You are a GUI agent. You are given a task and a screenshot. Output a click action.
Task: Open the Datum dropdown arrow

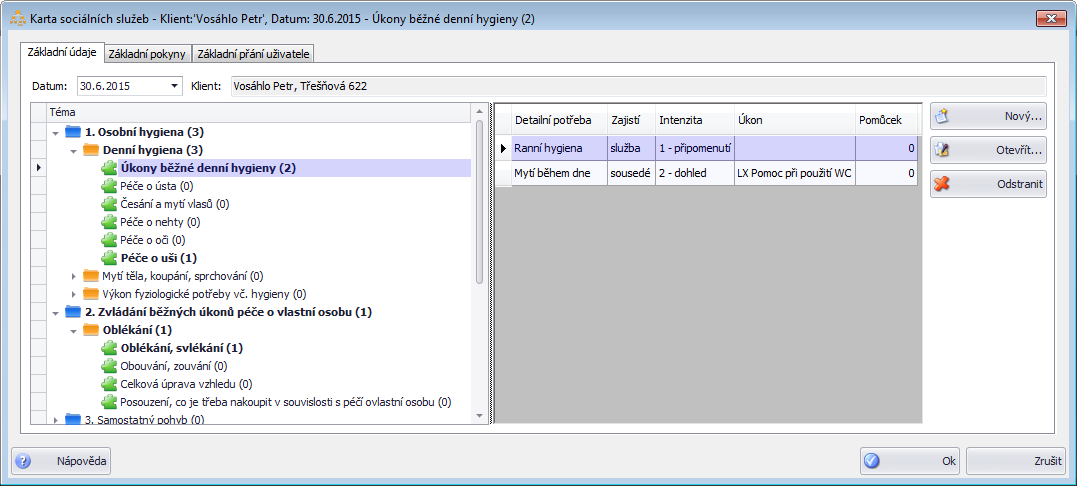pos(175,86)
